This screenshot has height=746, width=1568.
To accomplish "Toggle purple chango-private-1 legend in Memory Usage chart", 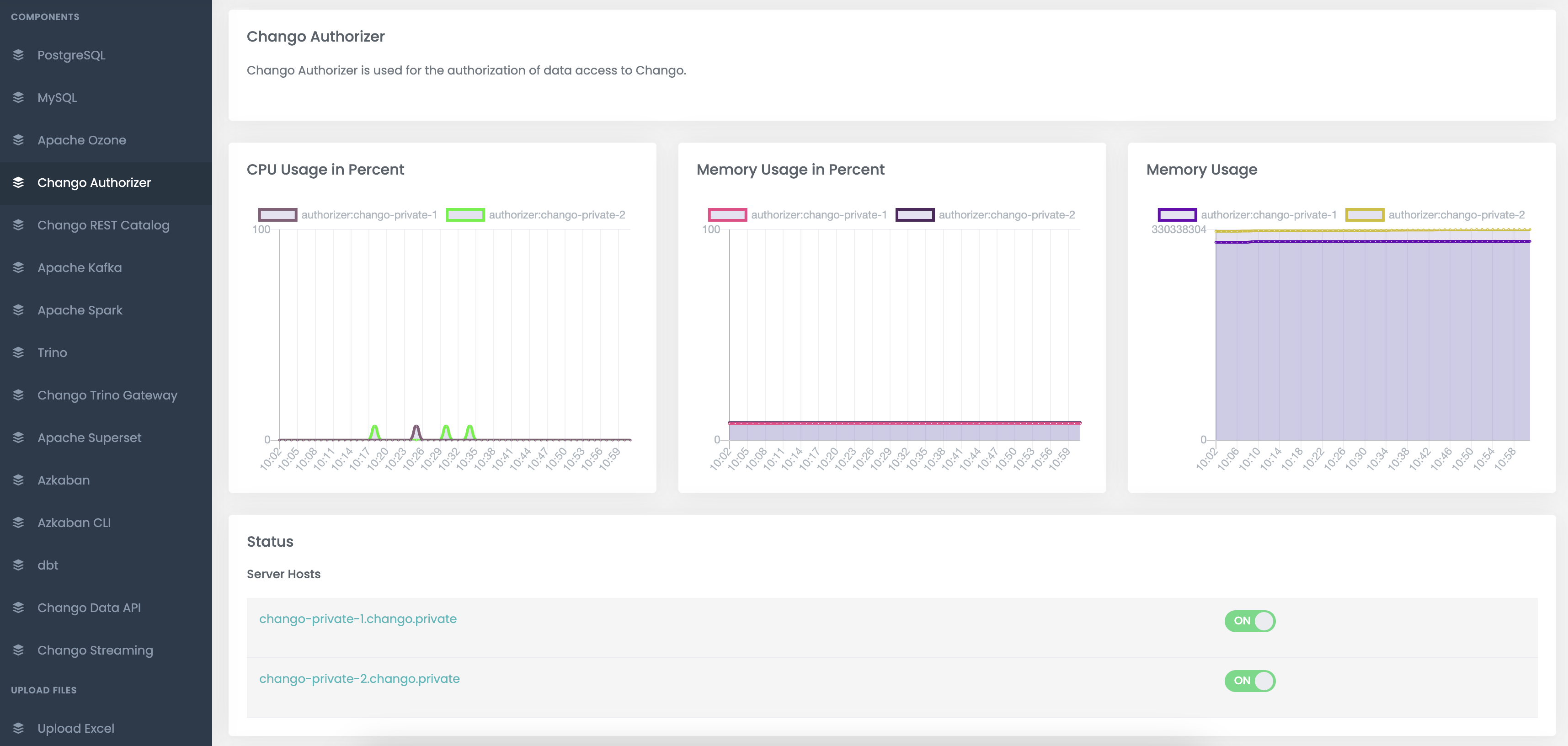I will 1247,215.
